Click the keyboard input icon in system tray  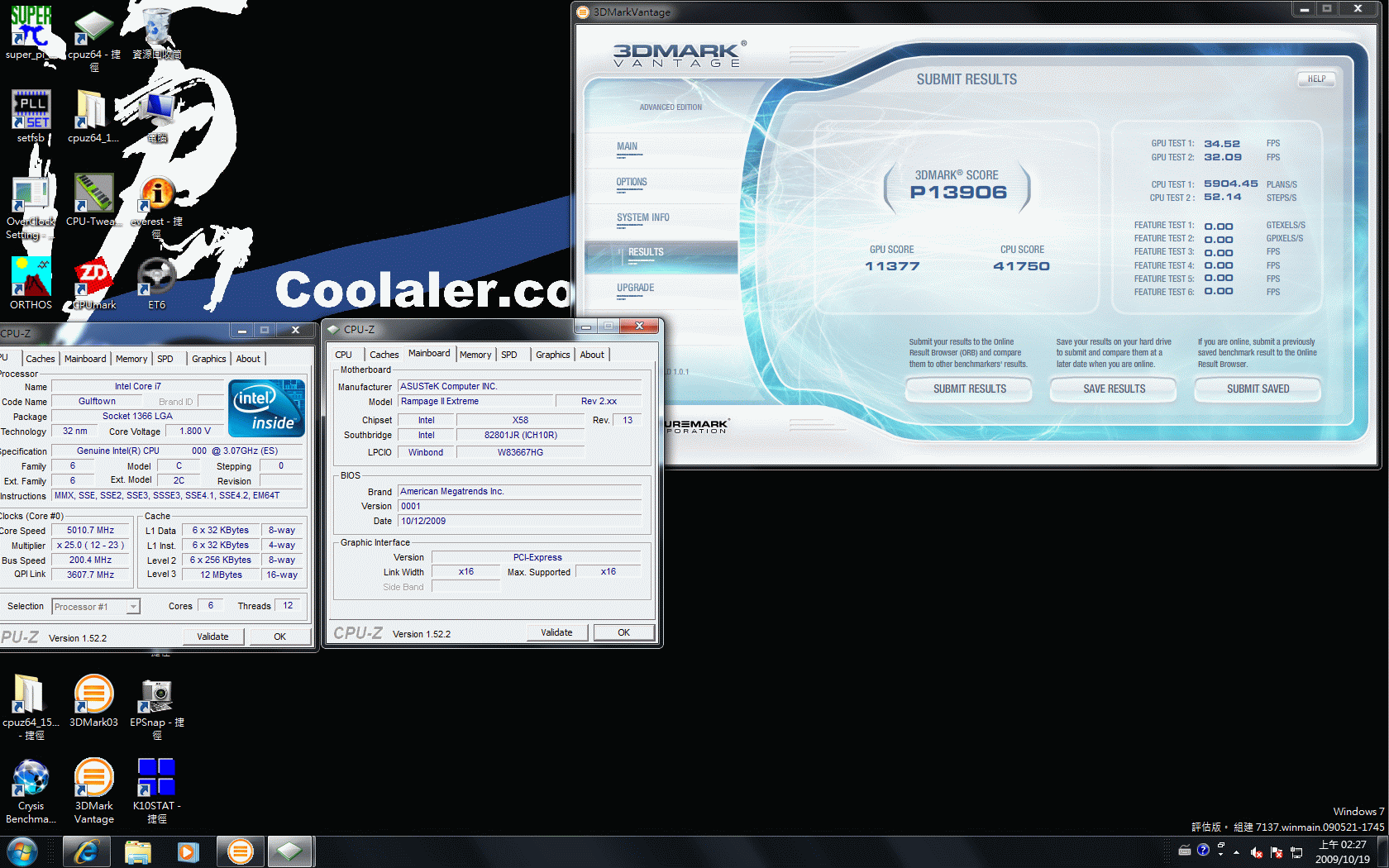(x=1185, y=851)
